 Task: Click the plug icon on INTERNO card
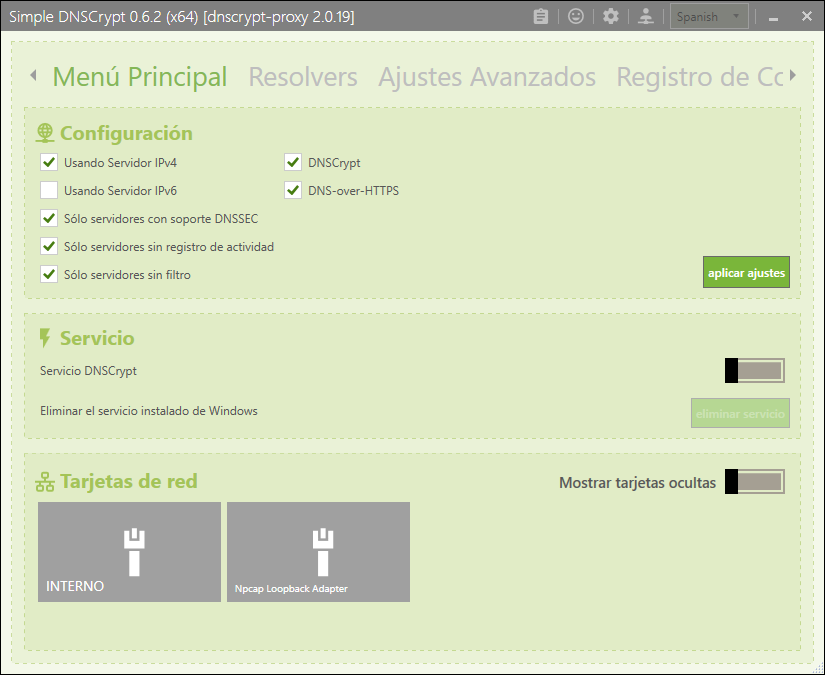[x=134, y=552]
